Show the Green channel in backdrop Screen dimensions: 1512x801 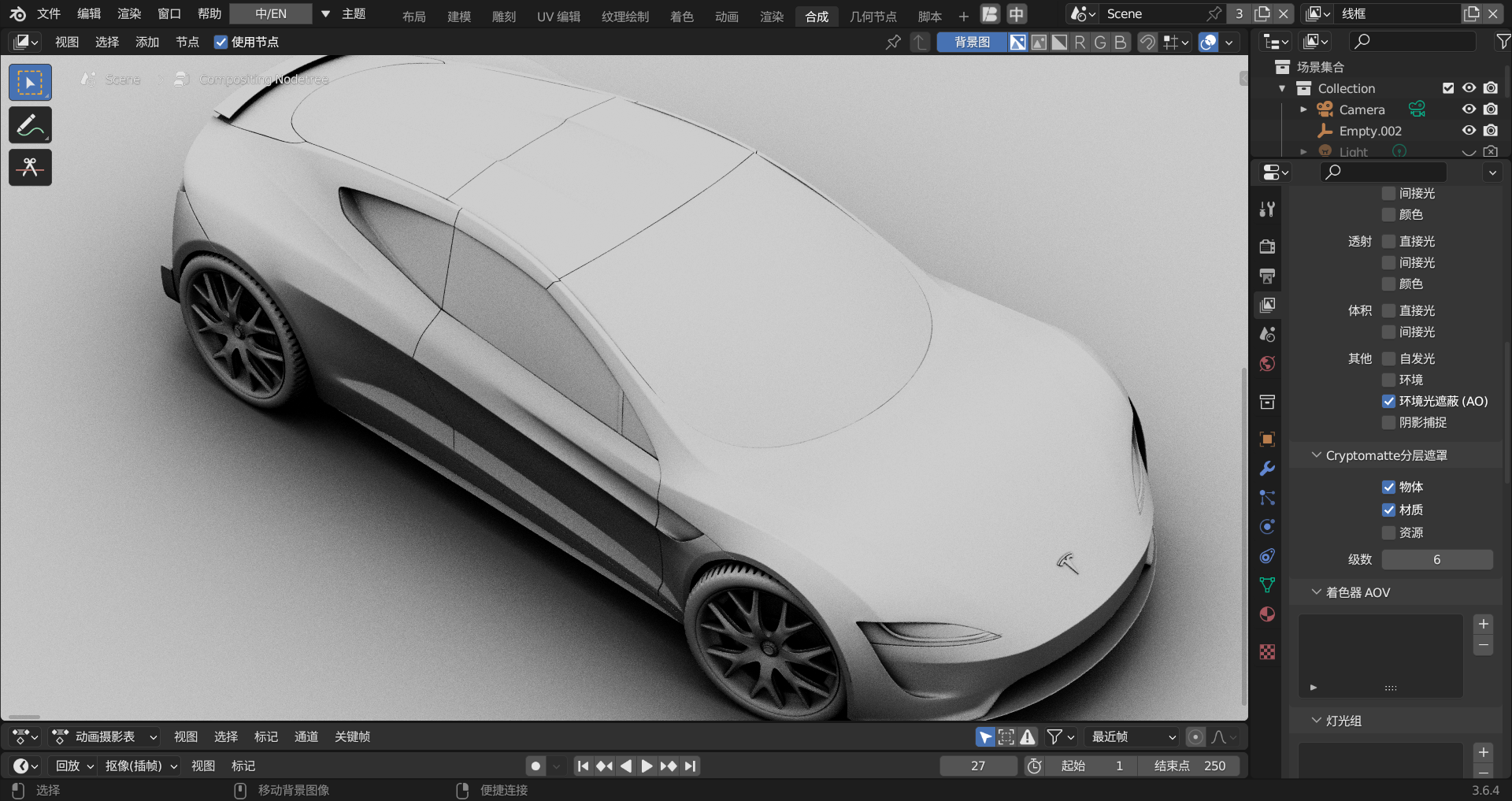coord(1100,42)
